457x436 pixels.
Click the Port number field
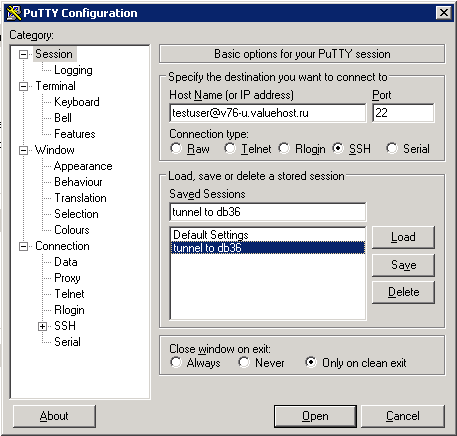pos(403,113)
